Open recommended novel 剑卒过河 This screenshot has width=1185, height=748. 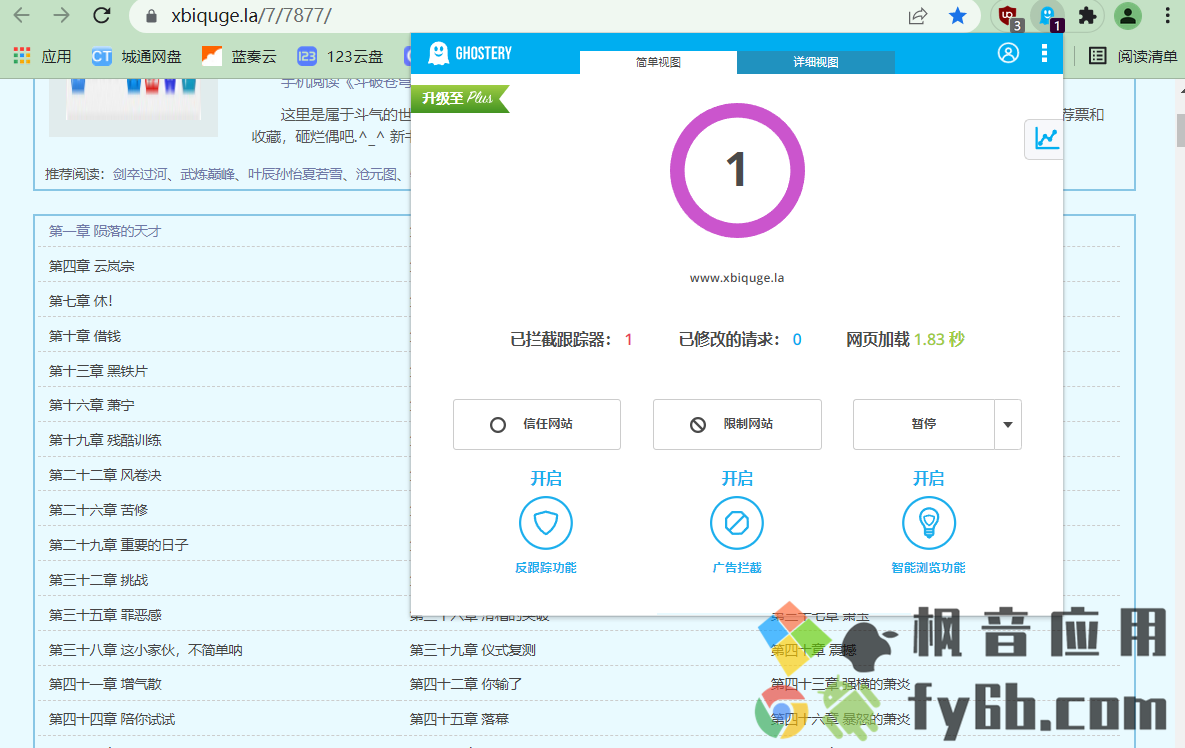pyautogui.click(x=140, y=175)
